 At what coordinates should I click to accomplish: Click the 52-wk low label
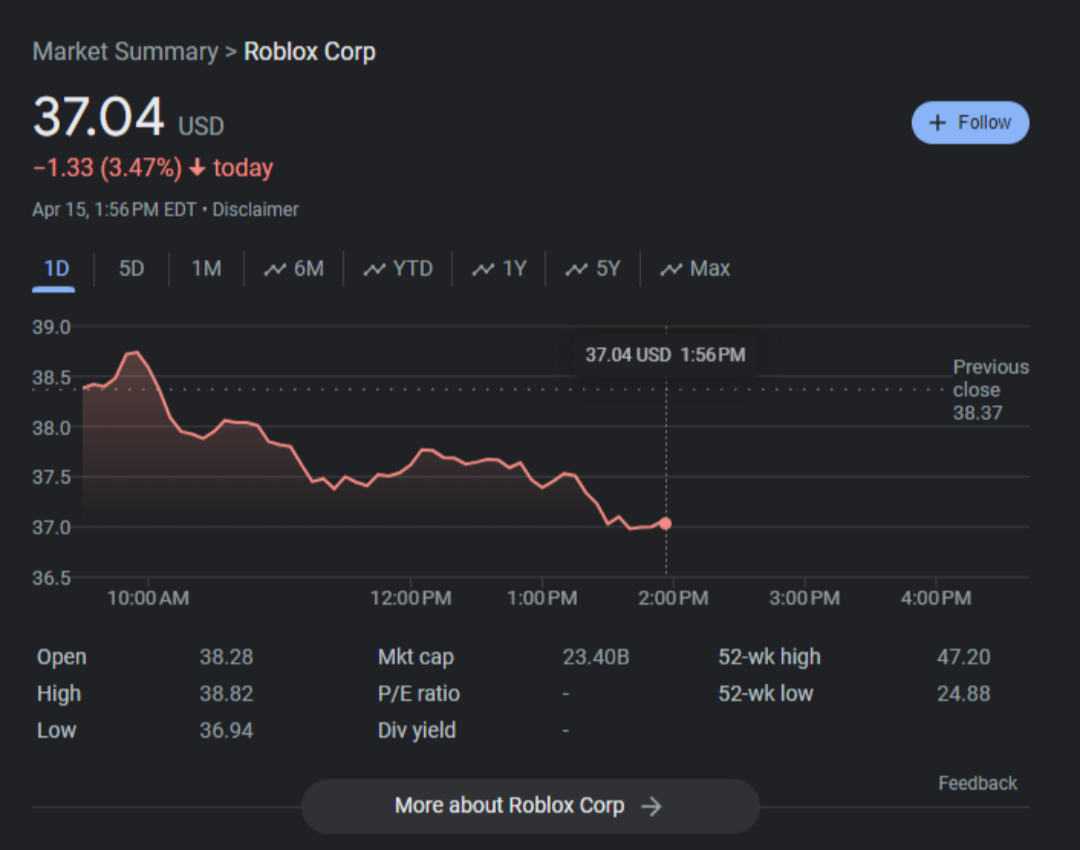[766, 694]
